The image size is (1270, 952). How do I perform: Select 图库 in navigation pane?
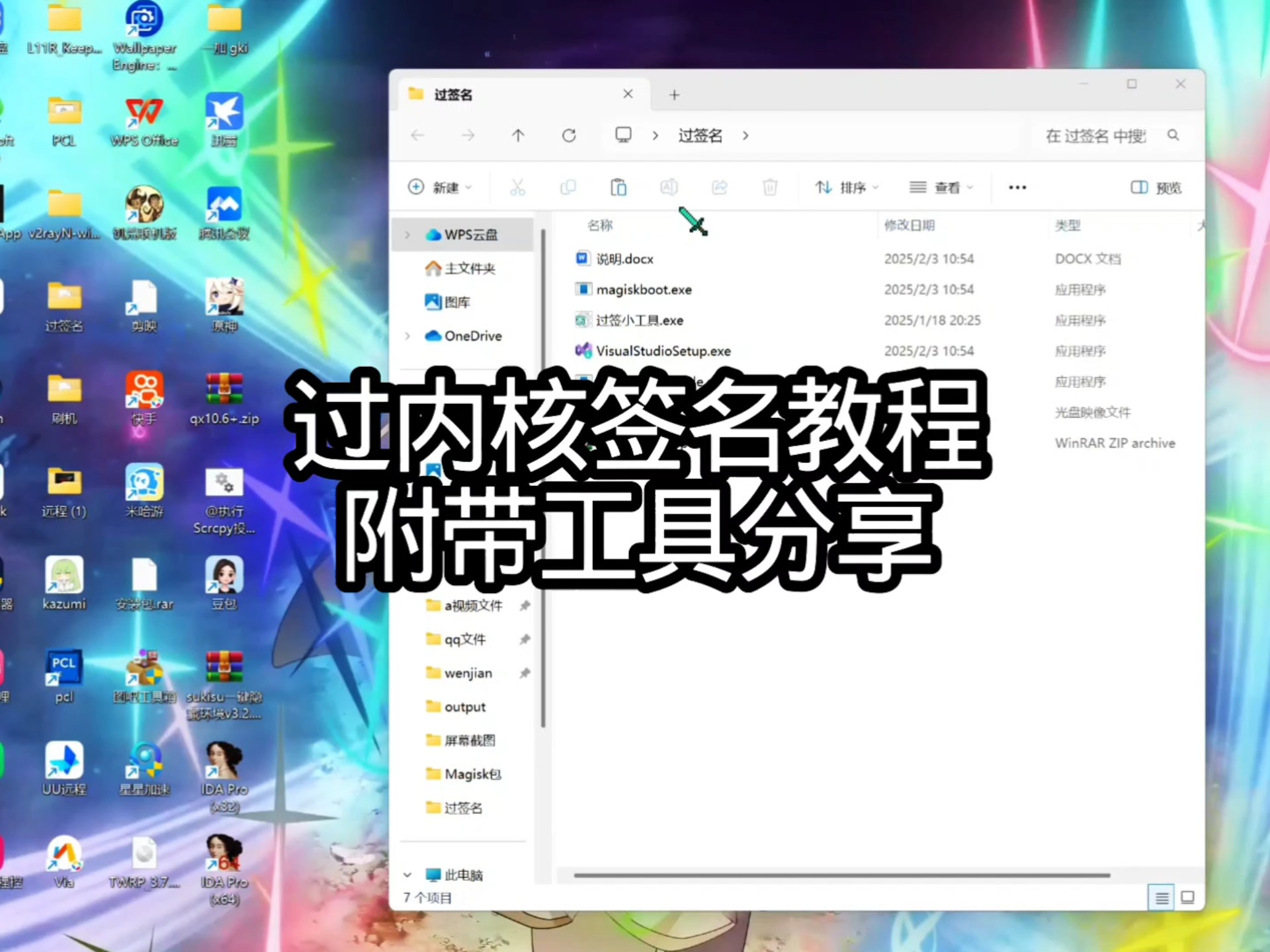[x=448, y=302]
